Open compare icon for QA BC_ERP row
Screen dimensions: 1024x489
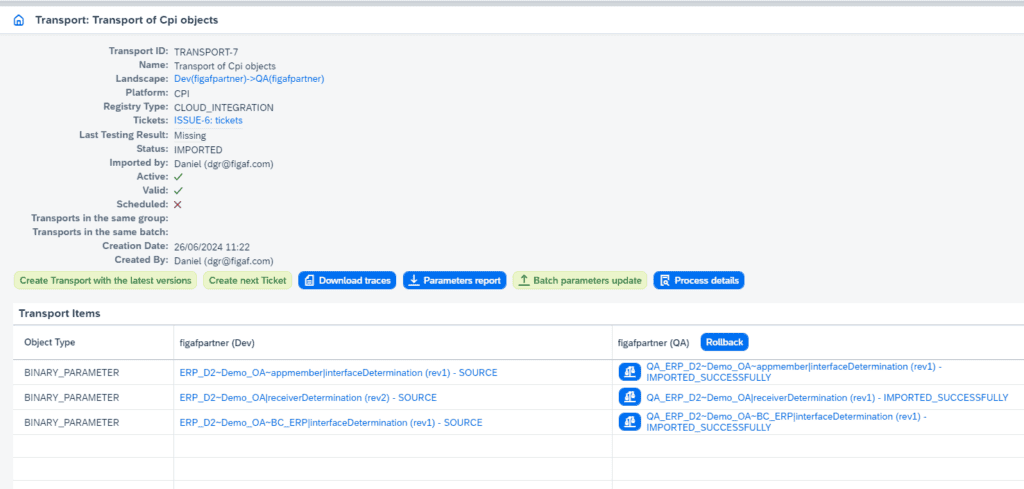pyautogui.click(x=630, y=422)
